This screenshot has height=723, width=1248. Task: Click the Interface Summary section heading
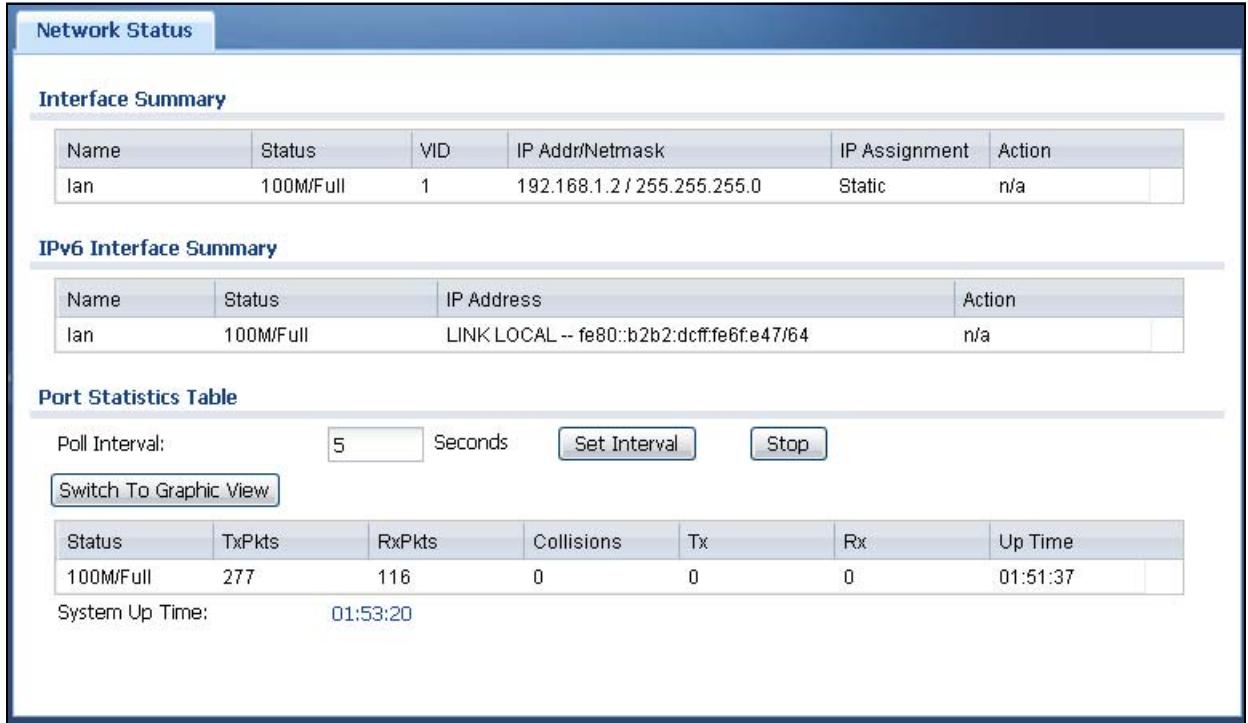coord(132,98)
